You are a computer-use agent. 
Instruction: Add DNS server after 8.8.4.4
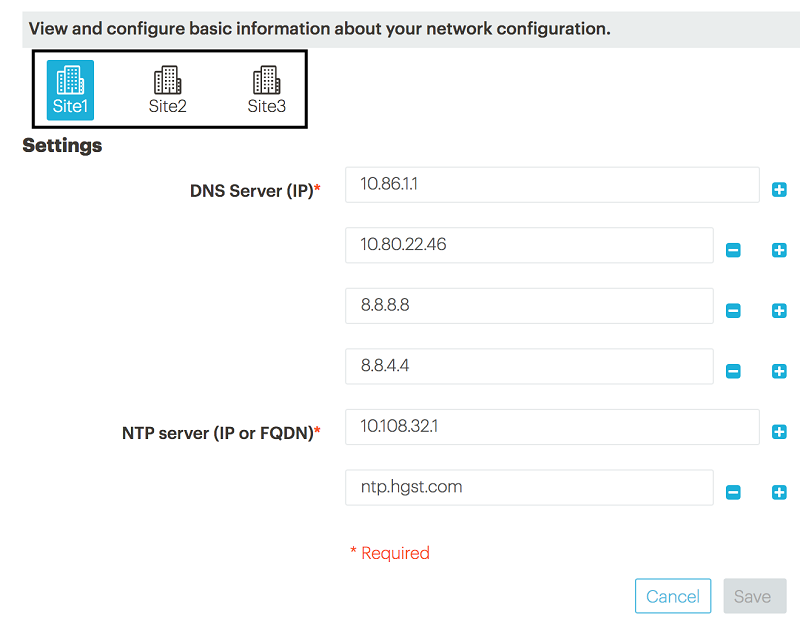click(779, 371)
